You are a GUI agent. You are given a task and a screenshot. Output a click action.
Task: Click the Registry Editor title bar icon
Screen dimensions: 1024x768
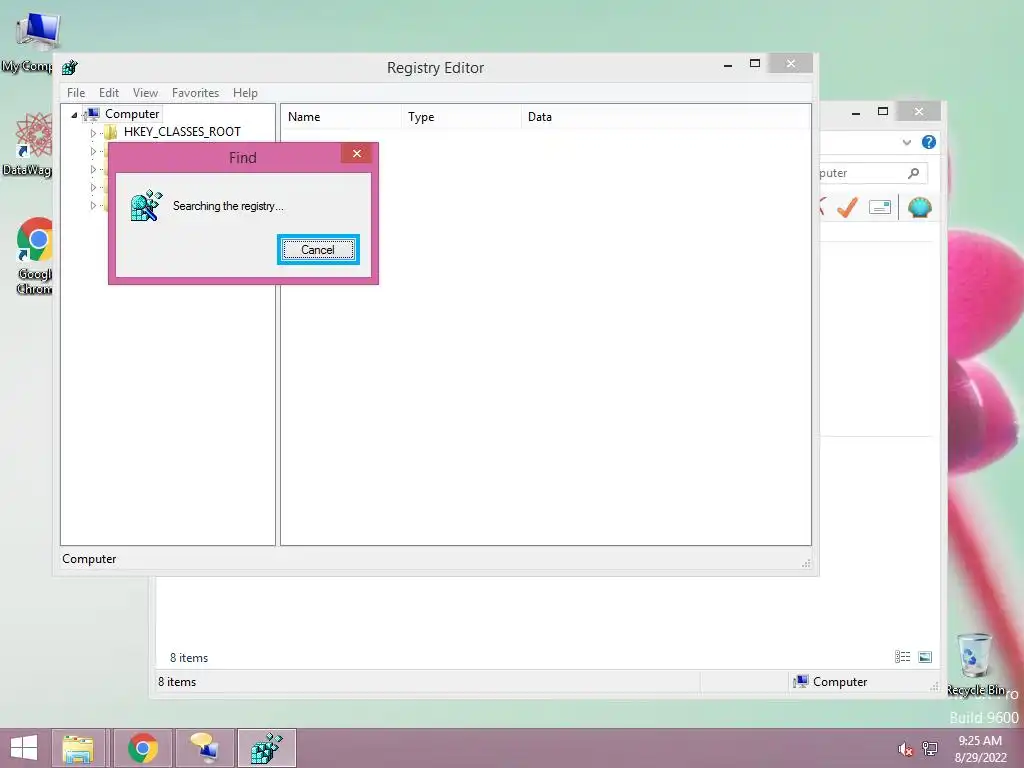click(69, 67)
